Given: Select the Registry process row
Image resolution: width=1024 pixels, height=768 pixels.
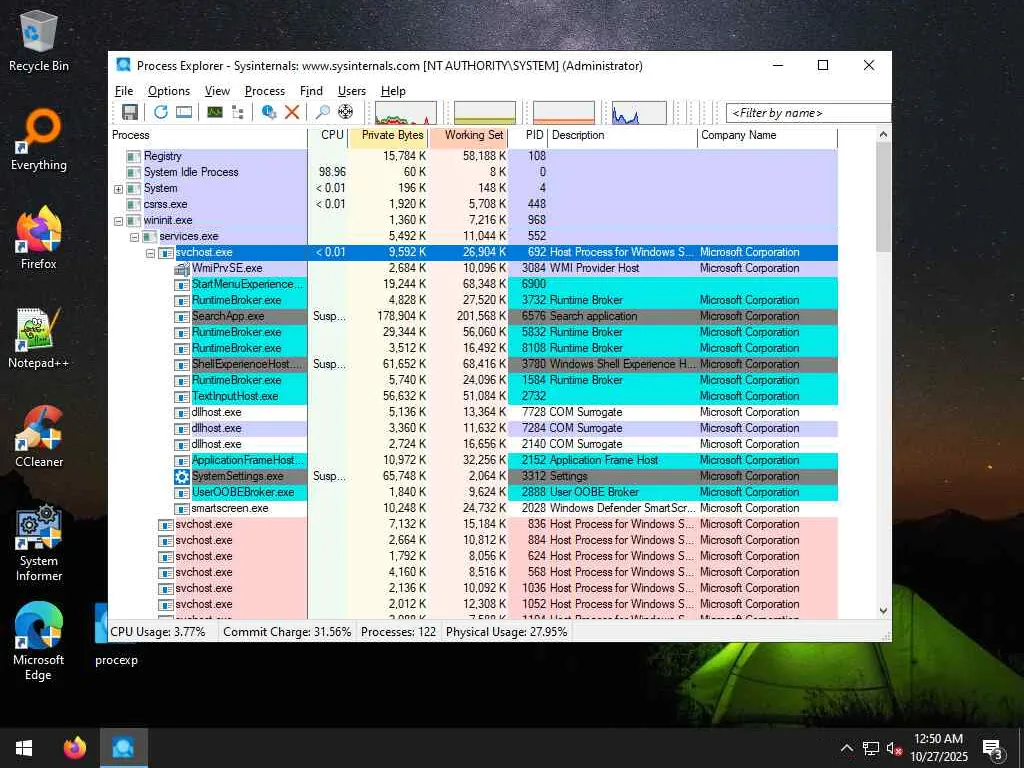Looking at the screenshot, I should coord(473,156).
